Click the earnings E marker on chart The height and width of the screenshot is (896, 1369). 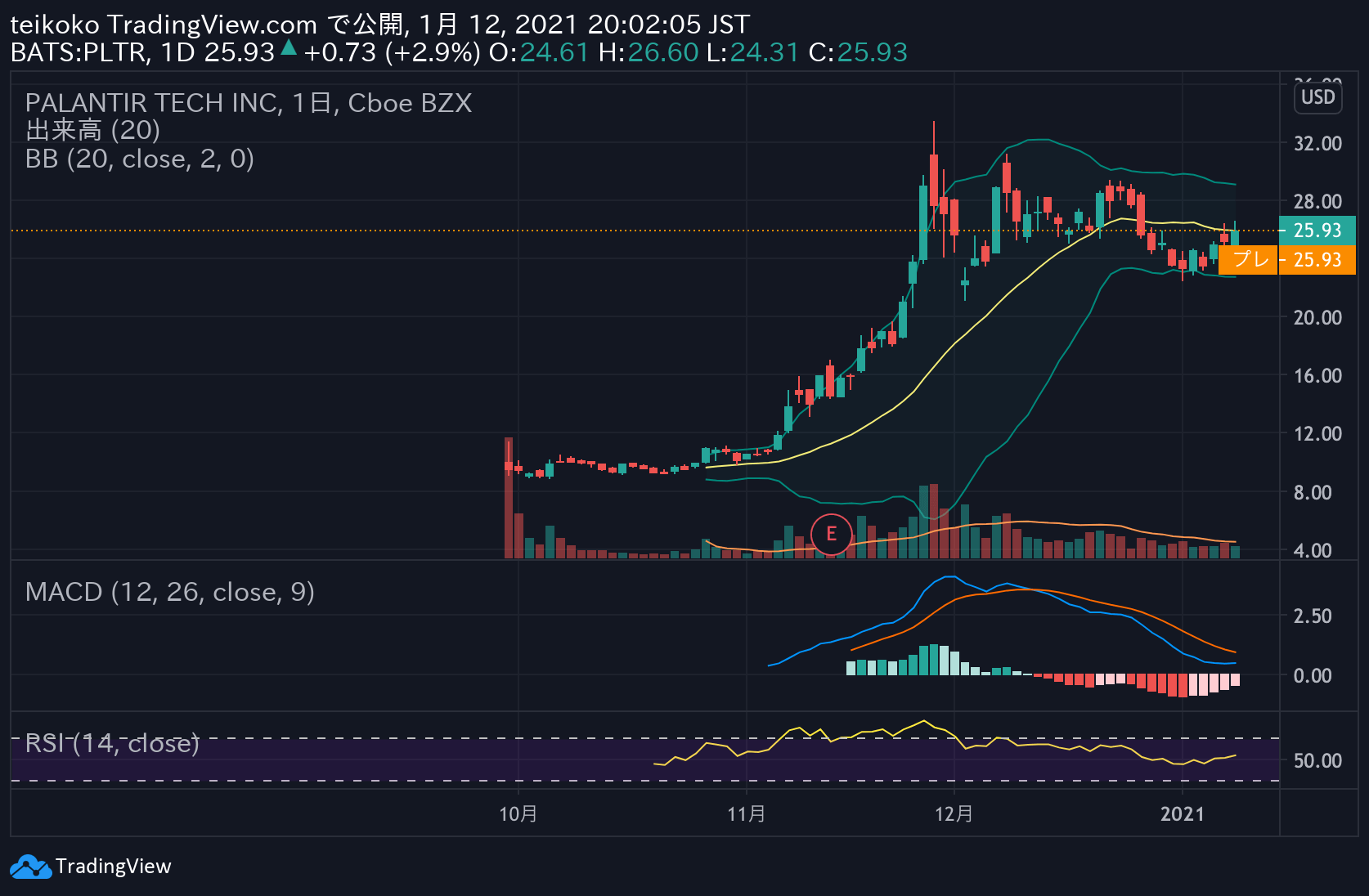[831, 535]
